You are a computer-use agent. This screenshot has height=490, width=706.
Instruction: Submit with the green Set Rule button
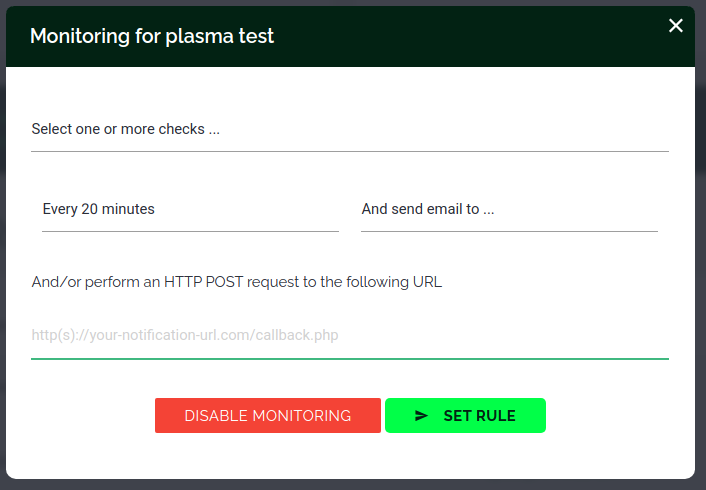[x=465, y=416]
